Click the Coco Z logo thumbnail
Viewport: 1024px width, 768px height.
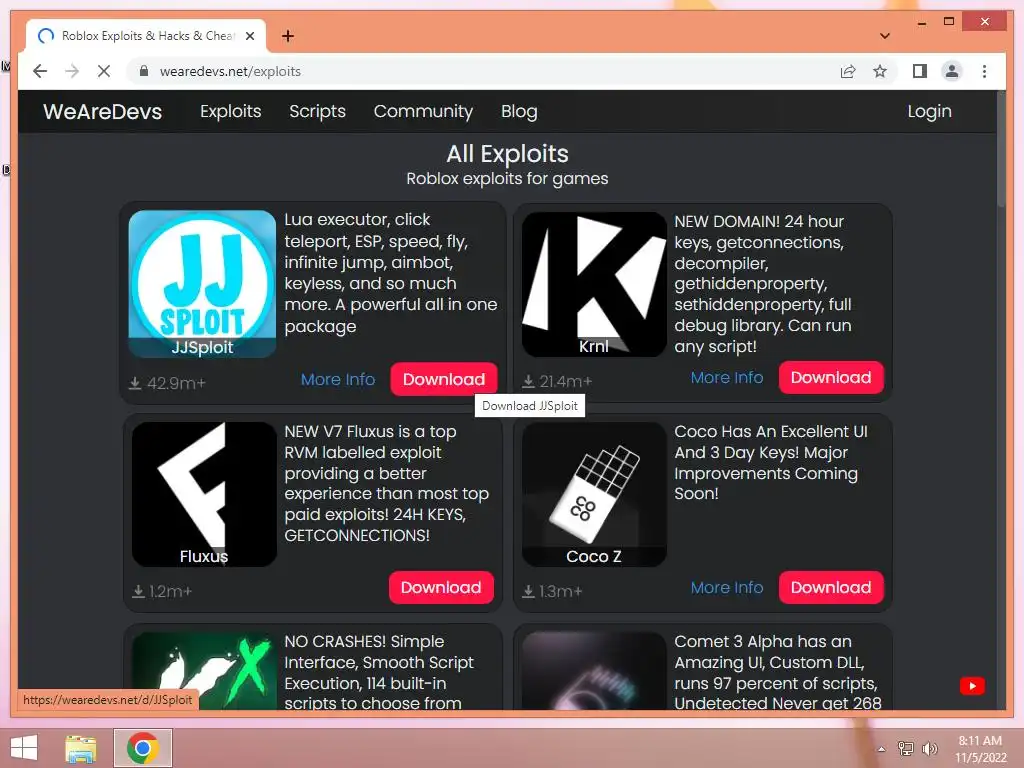[x=594, y=494]
